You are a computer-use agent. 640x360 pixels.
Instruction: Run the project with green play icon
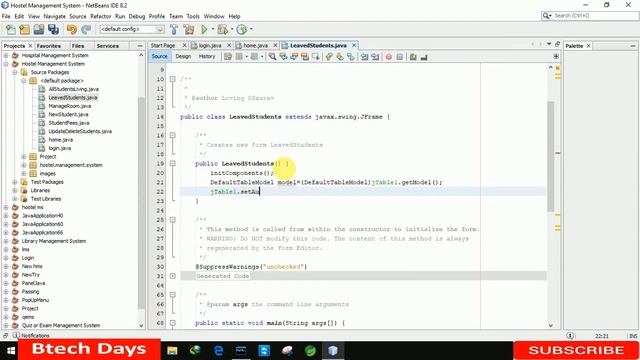pyautogui.click(x=204, y=29)
